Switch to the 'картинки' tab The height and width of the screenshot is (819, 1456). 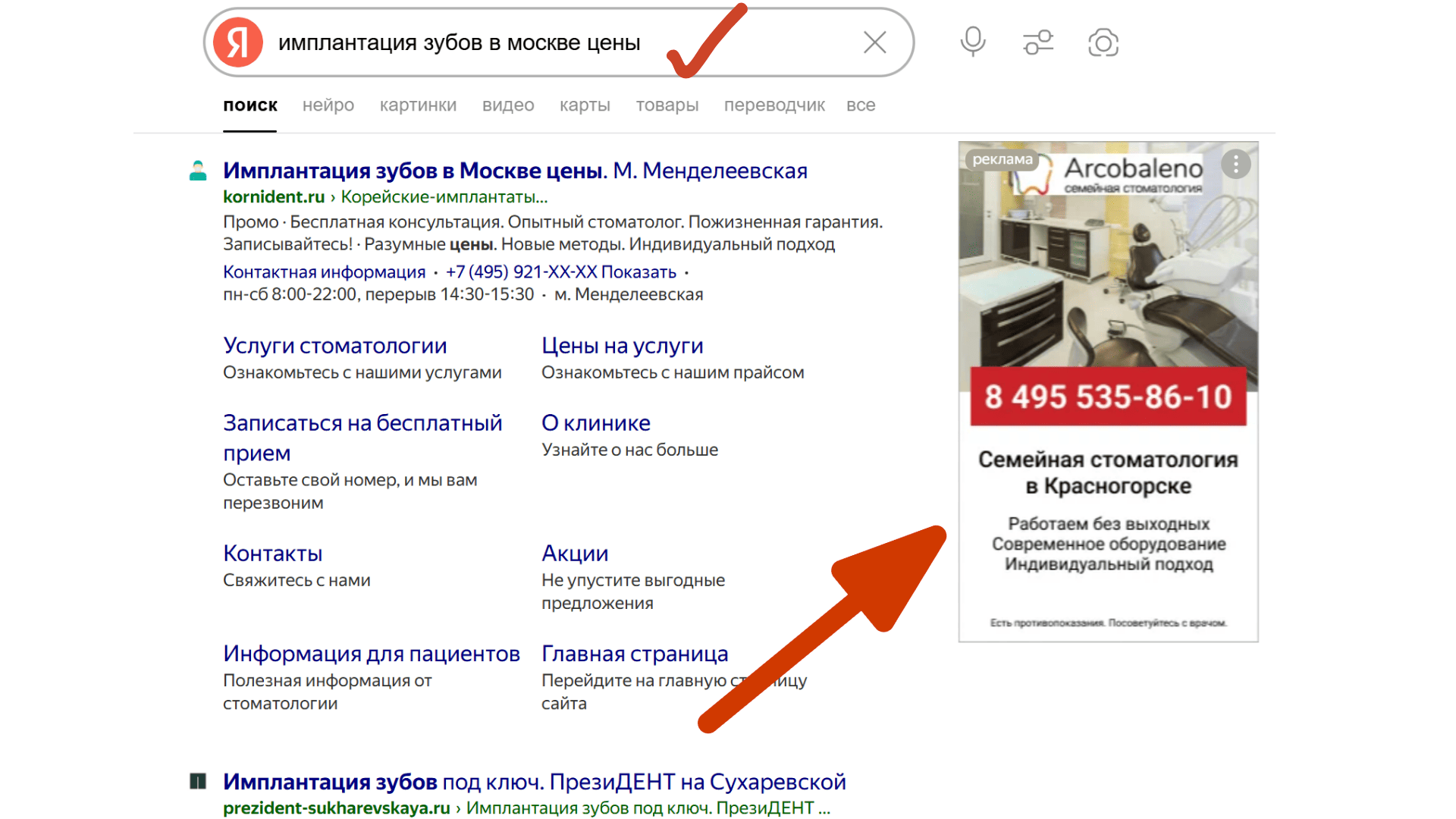coord(418,105)
